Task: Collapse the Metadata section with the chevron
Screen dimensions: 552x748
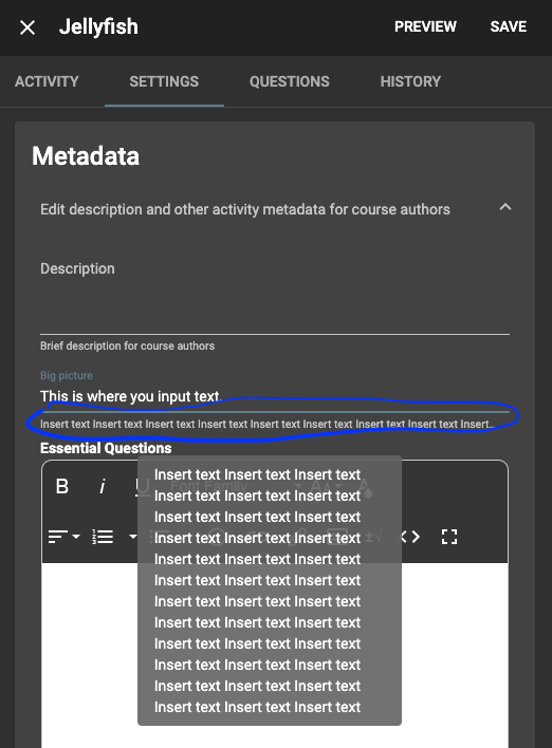Action: point(505,208)
